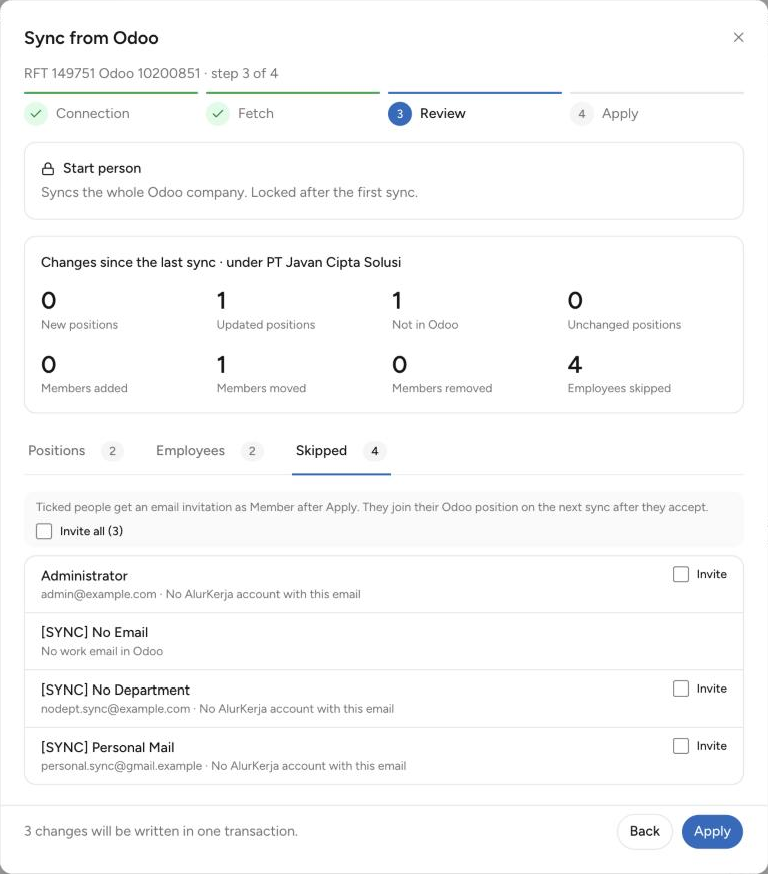Click the 'Updated positions' count

click(x=221, y=300)
